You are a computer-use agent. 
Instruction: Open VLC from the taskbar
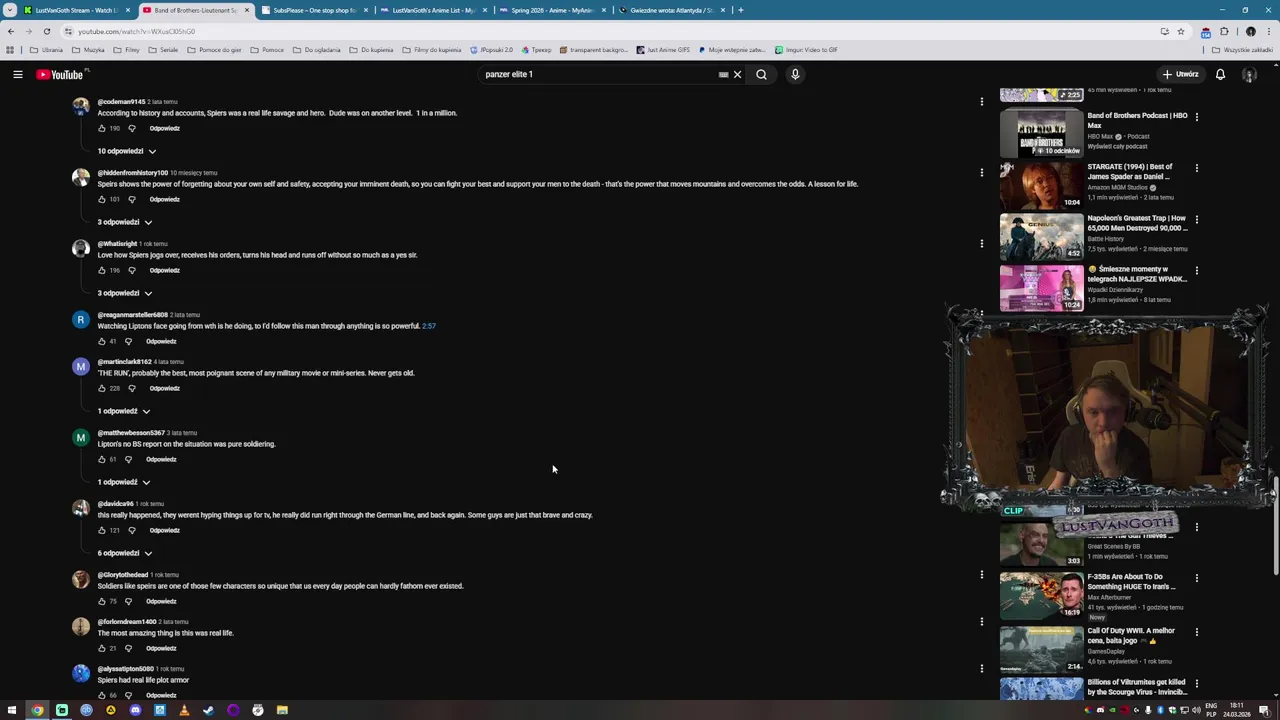184,710
